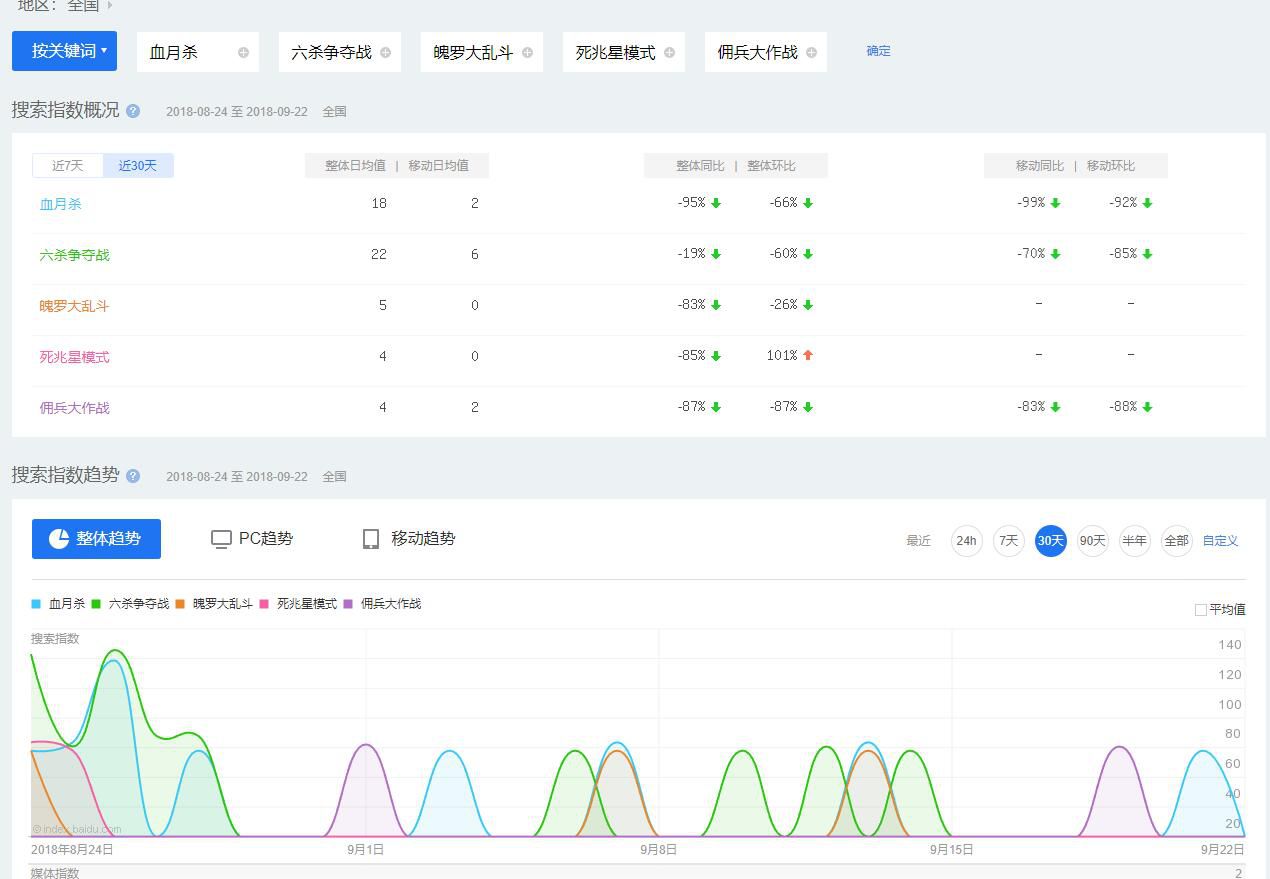This screenshot has width=1270, height=879.
Task: Click the 2018年8月24日 label on the chart axis
Action: pyautogui.click(x=72, y=850)
